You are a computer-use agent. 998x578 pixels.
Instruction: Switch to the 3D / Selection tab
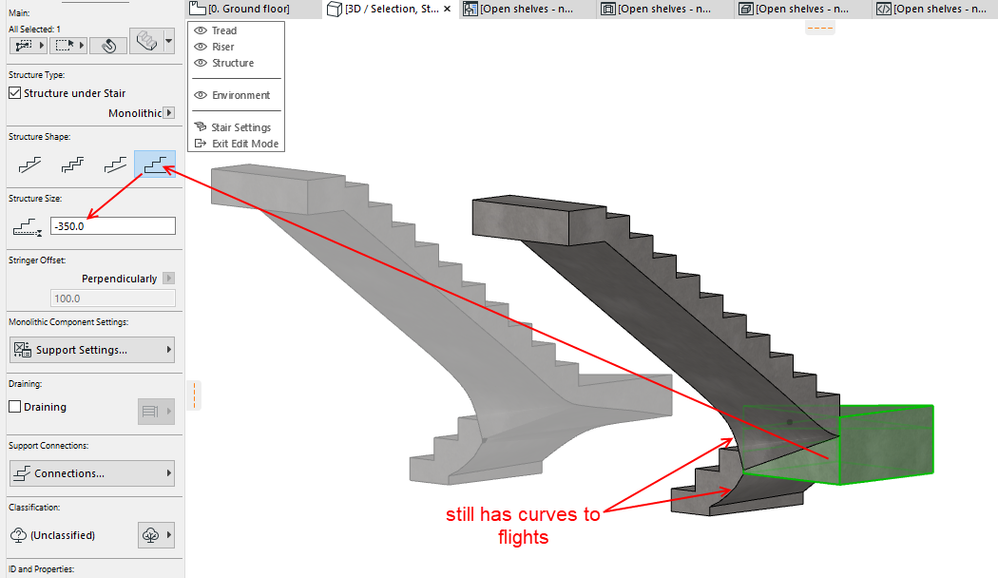pos(388,9)
